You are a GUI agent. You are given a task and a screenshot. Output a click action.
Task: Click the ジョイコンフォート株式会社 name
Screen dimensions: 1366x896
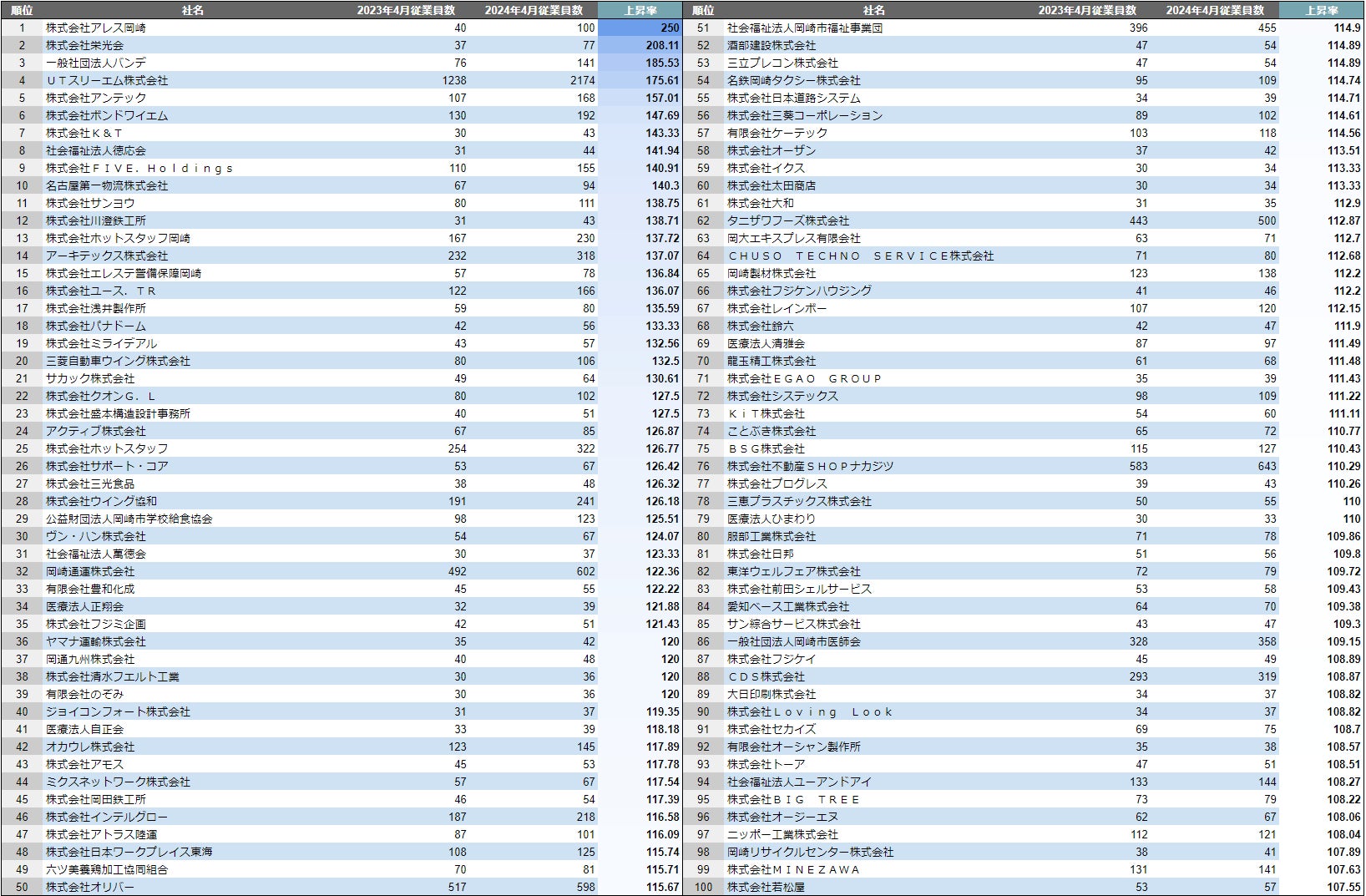click(118, 711)
